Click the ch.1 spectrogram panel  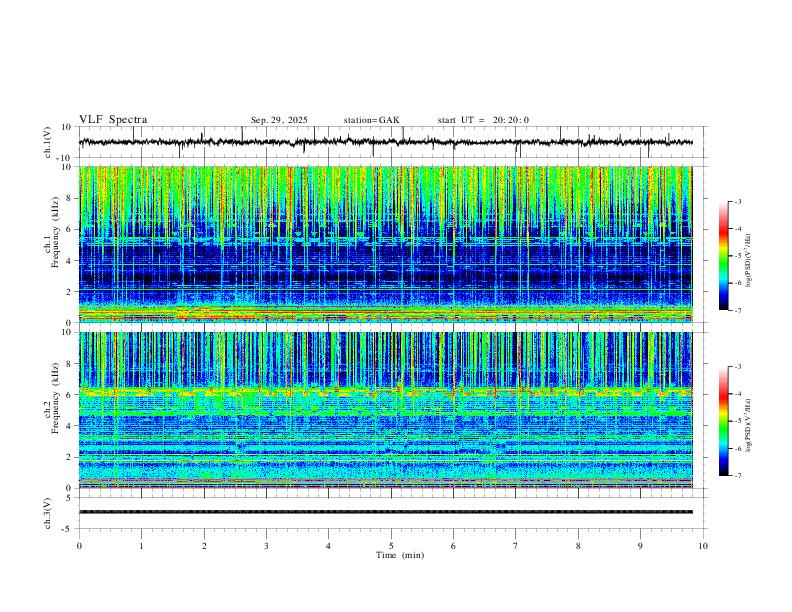[x=385, y=244]
